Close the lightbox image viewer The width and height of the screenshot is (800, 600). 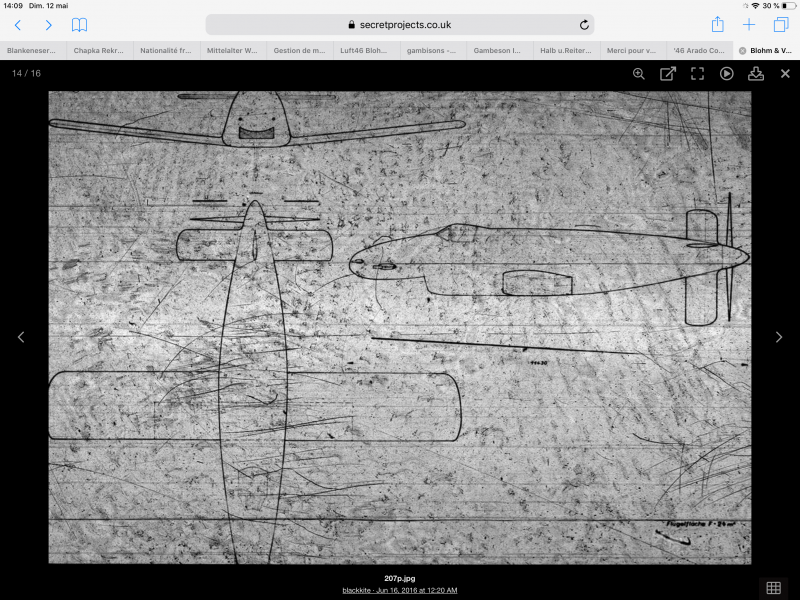pos(785,73)
